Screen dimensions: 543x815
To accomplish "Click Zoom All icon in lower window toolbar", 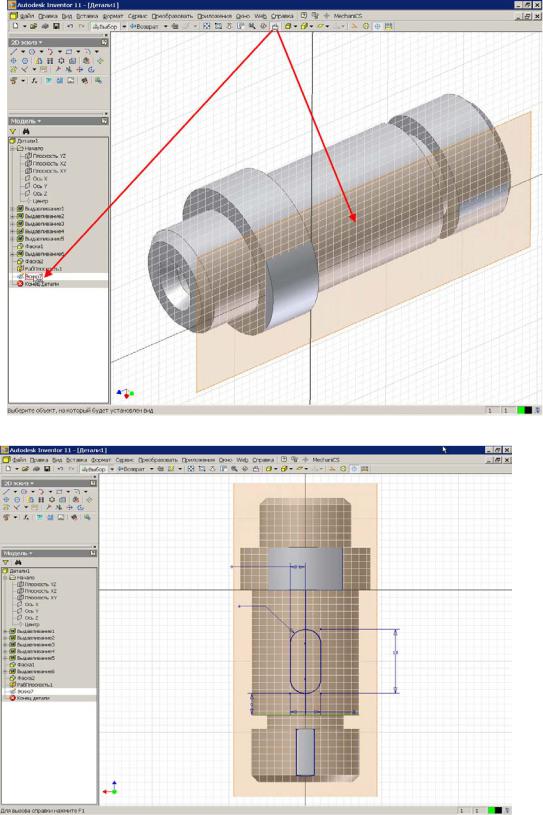I will (191, 469).
